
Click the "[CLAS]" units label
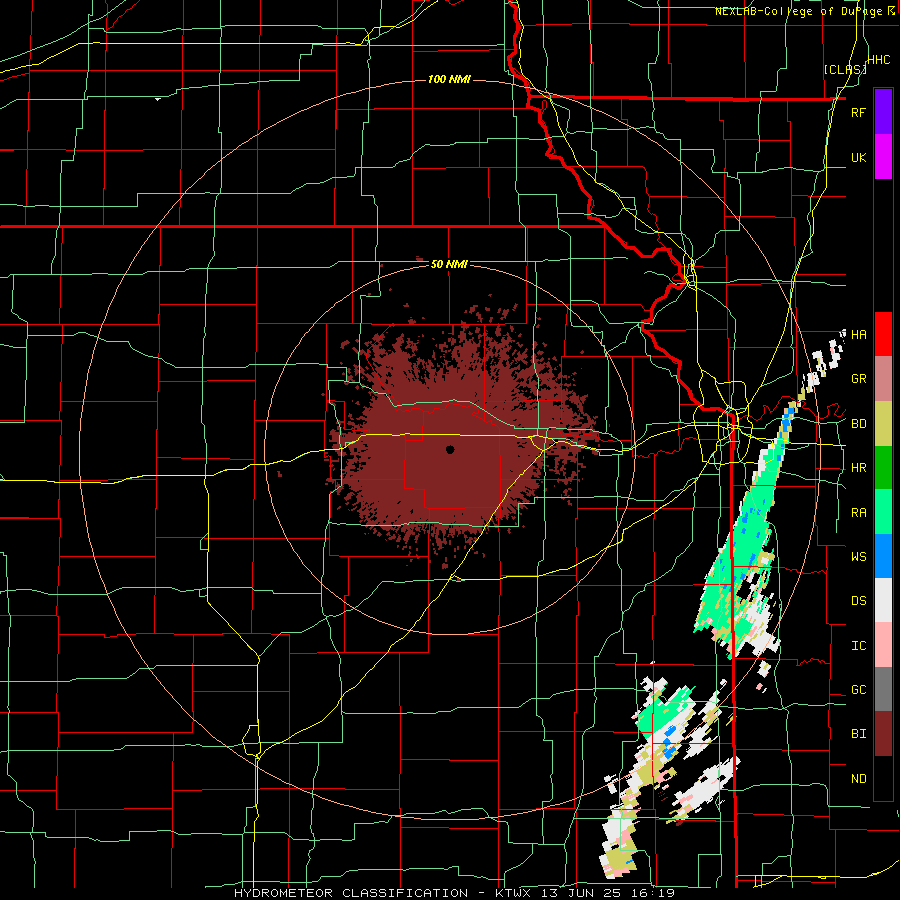[x=845, y=69]
